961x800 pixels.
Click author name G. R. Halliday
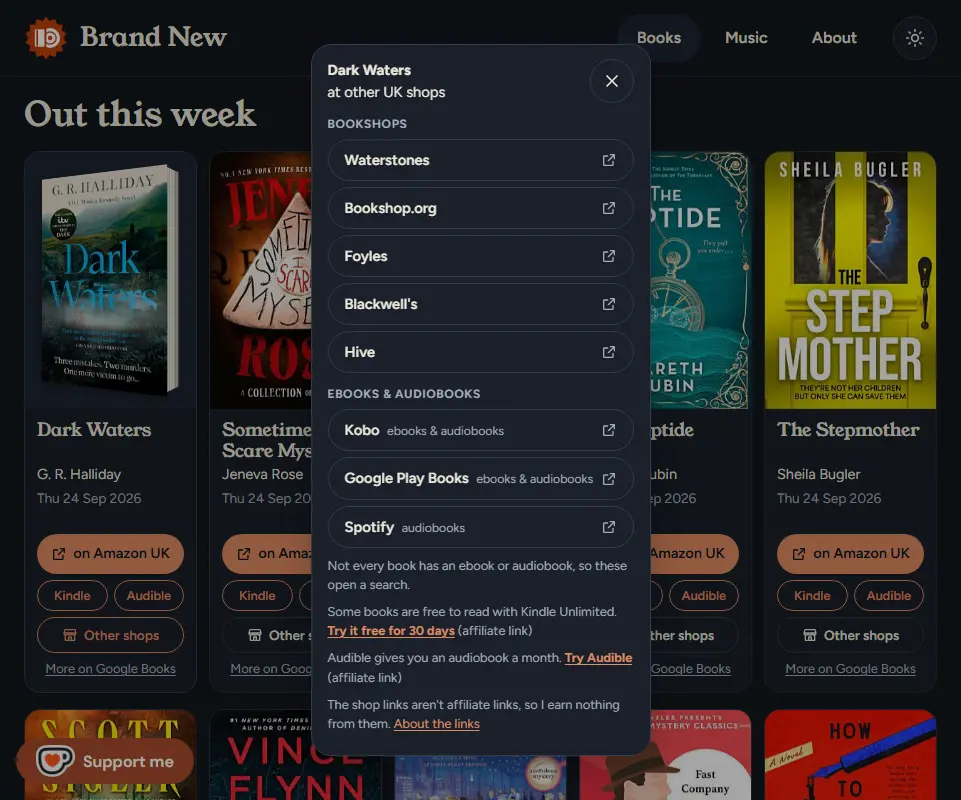tap(79, 474)
